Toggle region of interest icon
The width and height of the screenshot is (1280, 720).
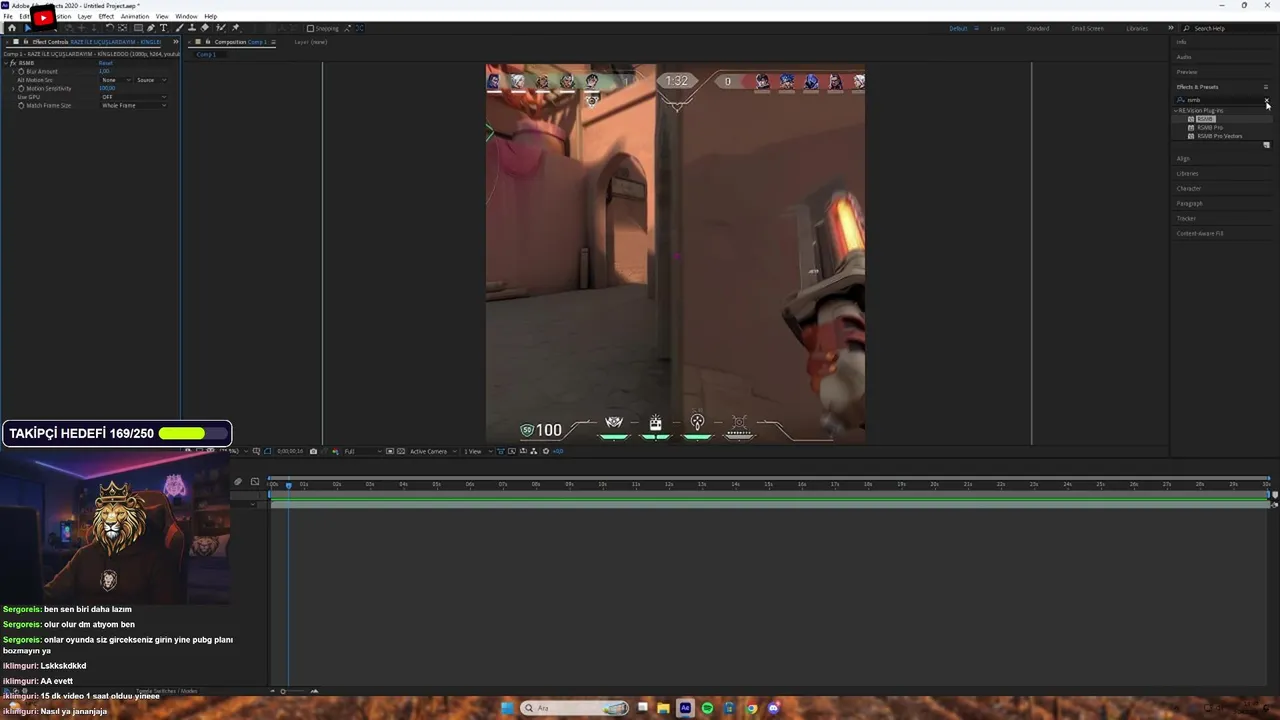tap(389, 451)
